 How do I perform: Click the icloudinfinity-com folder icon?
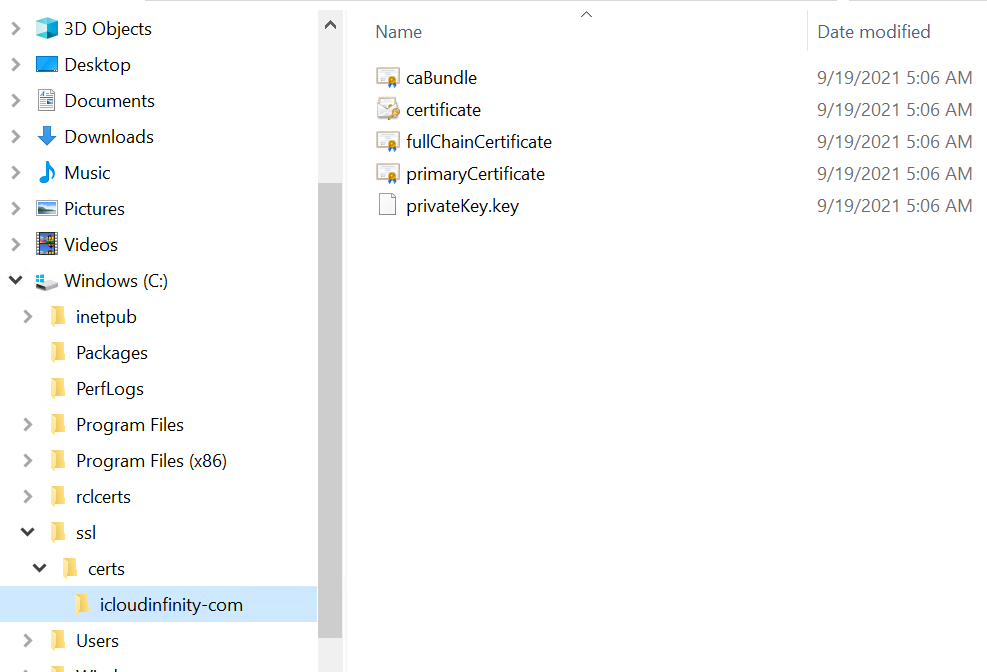coord(82,603)
